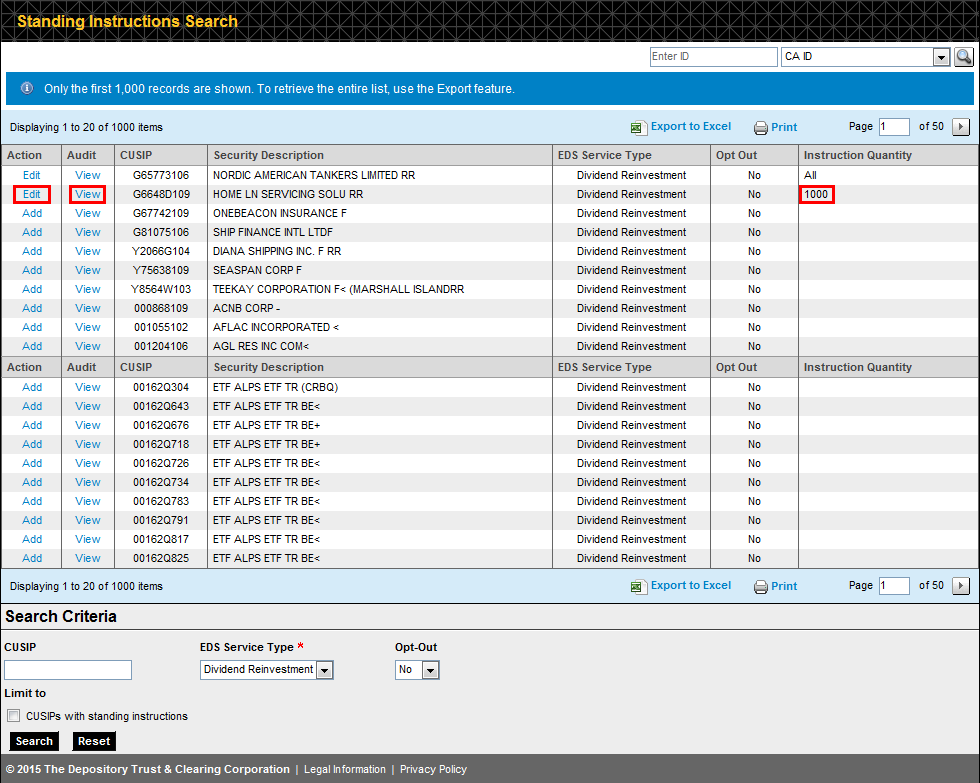Open the Privacy Policy page

pyautogui.click(x=433, y=769)
